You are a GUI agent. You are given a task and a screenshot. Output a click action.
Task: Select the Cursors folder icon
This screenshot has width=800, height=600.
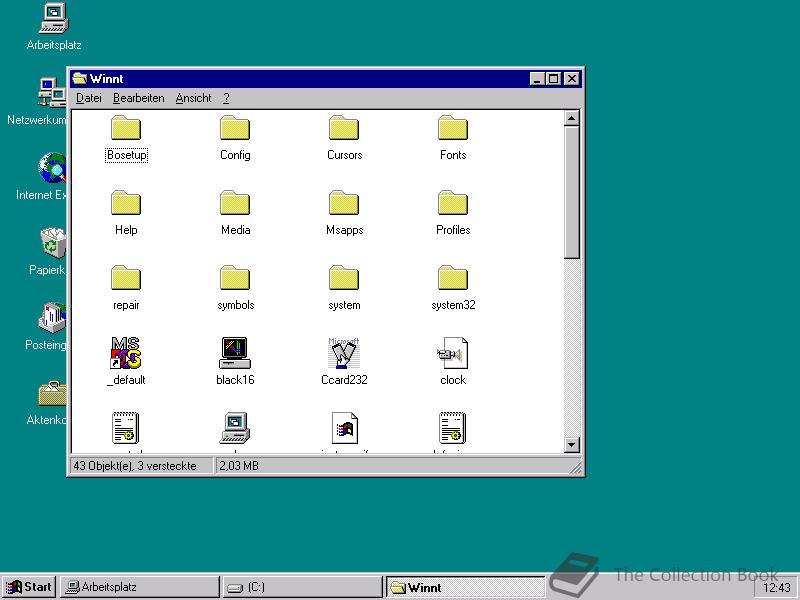pos(344,128)
